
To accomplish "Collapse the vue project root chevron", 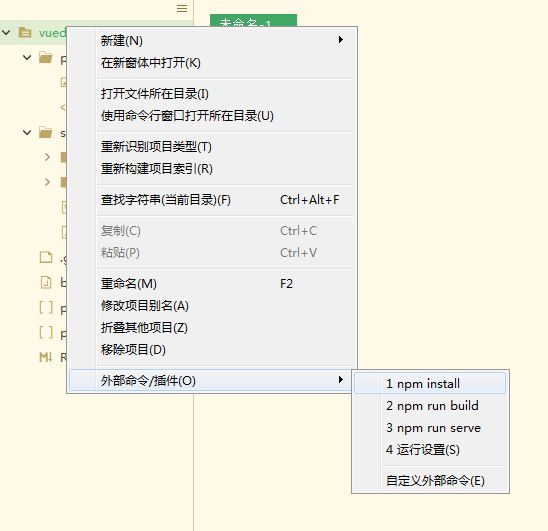I will click(x=7, y=33).
